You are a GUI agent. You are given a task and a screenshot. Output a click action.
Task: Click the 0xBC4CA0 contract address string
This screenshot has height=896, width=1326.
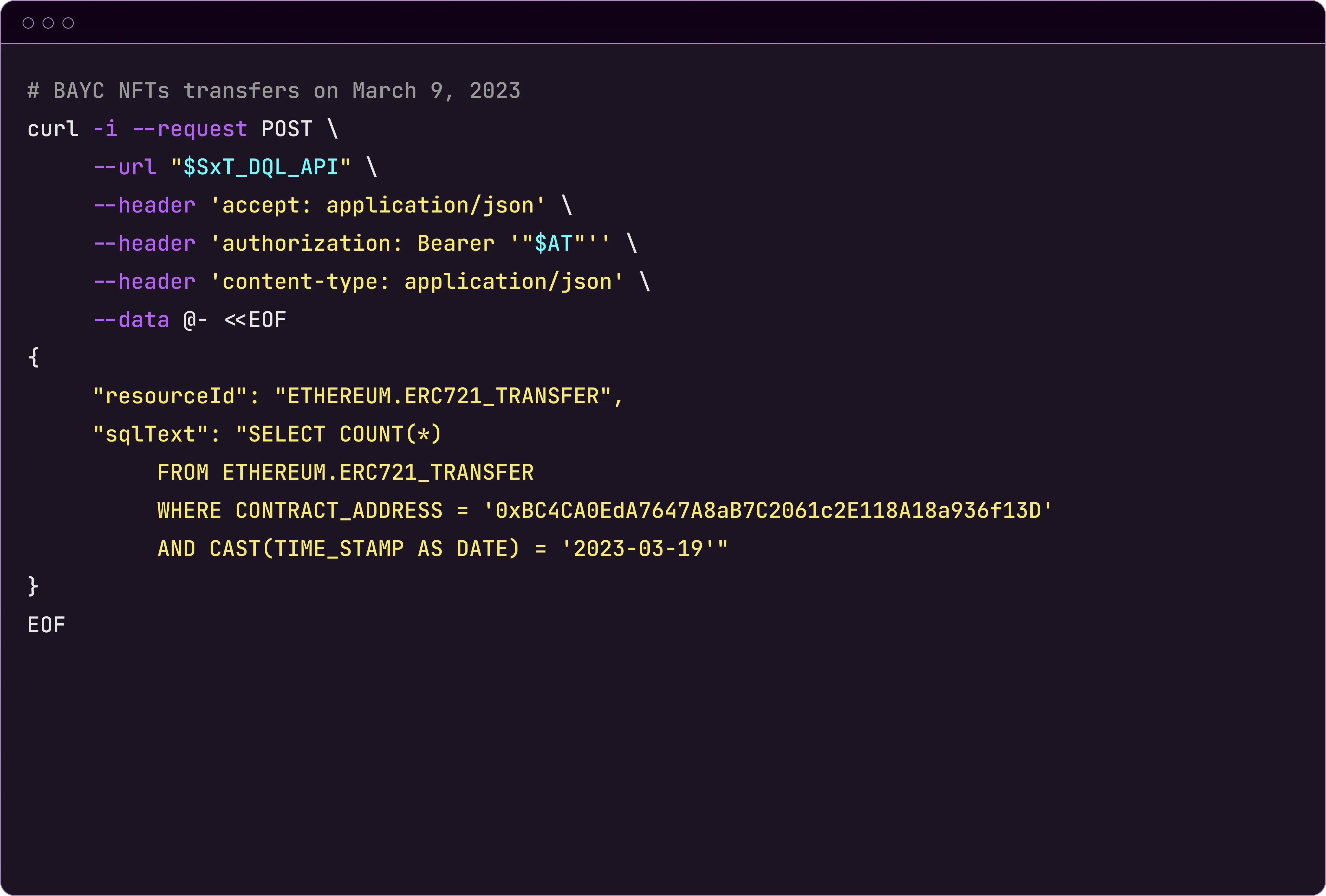pyautogui.click(x=767, y=511)
